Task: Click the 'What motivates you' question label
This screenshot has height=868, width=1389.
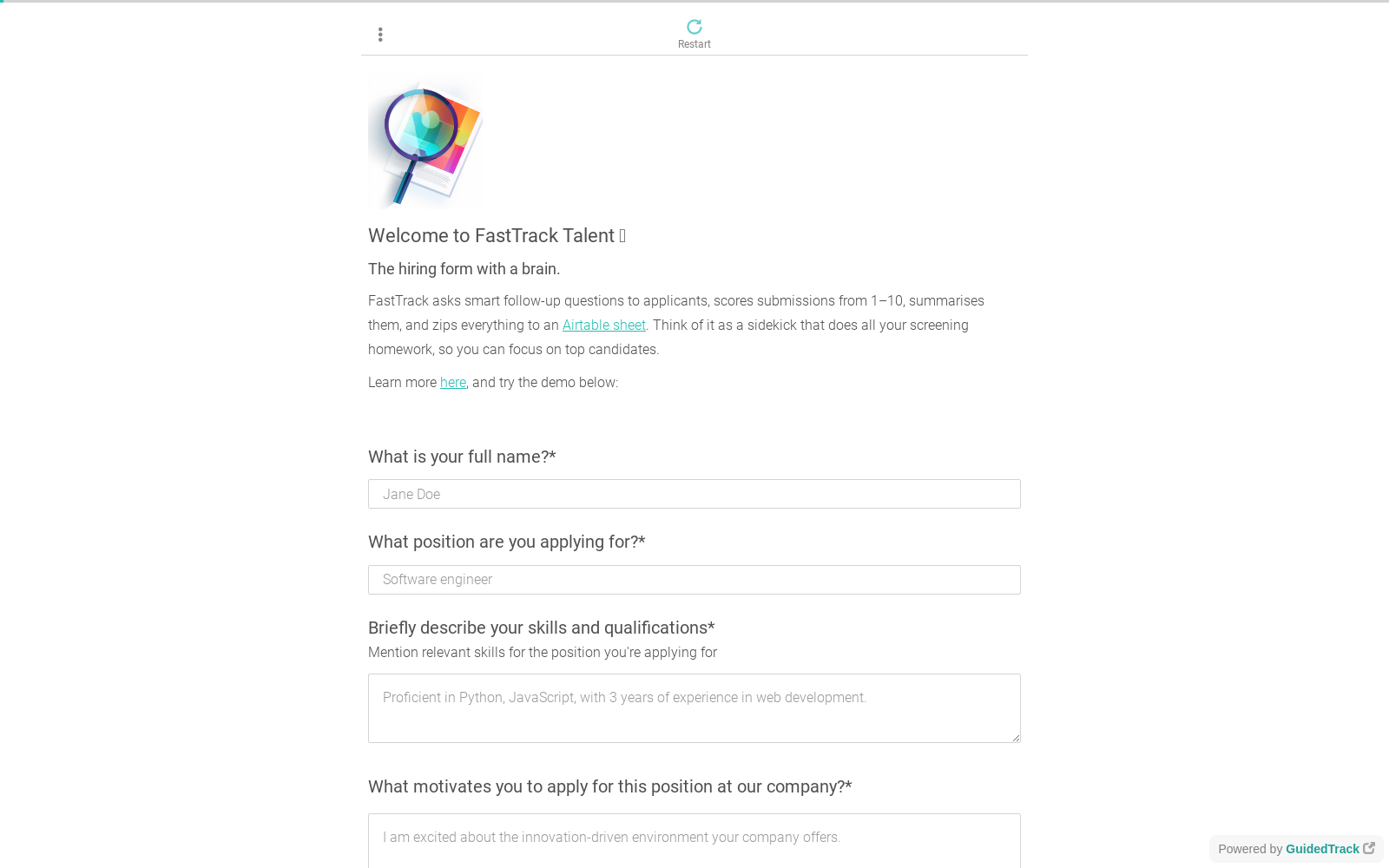Action: 610,786
